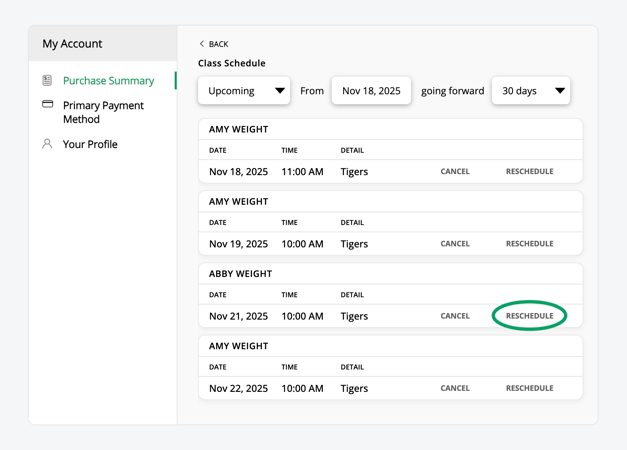Click the Purchase Summary list icon
This screenshot has height=450, width=627.
point(47,80)
